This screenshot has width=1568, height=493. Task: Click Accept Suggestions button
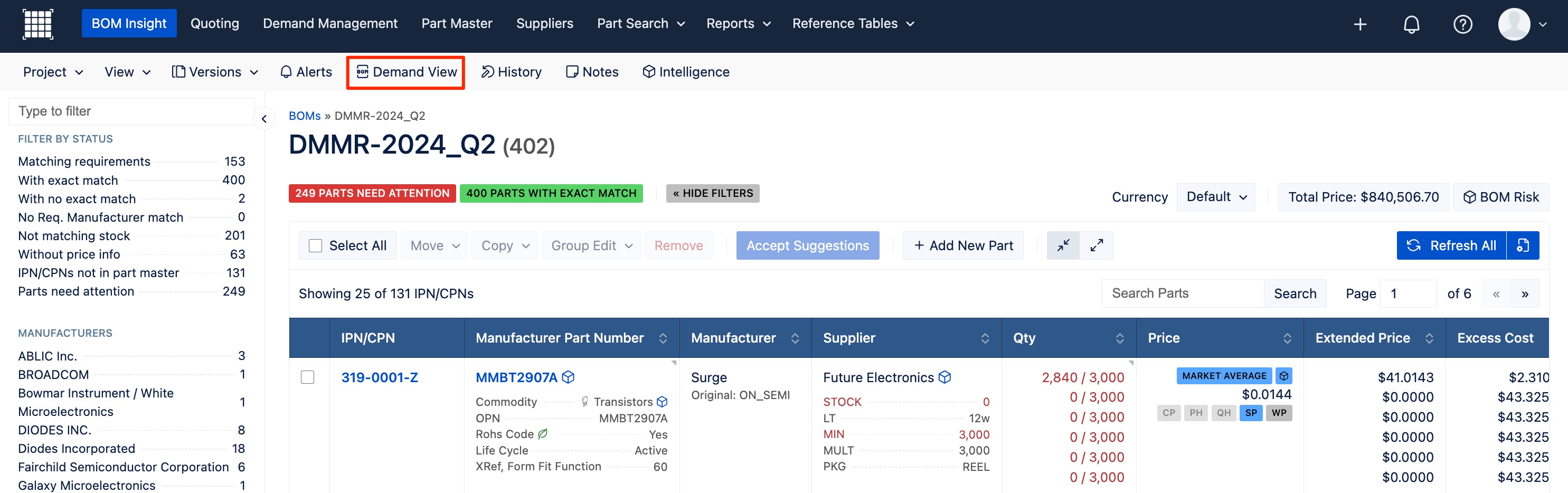pos(807,246)
